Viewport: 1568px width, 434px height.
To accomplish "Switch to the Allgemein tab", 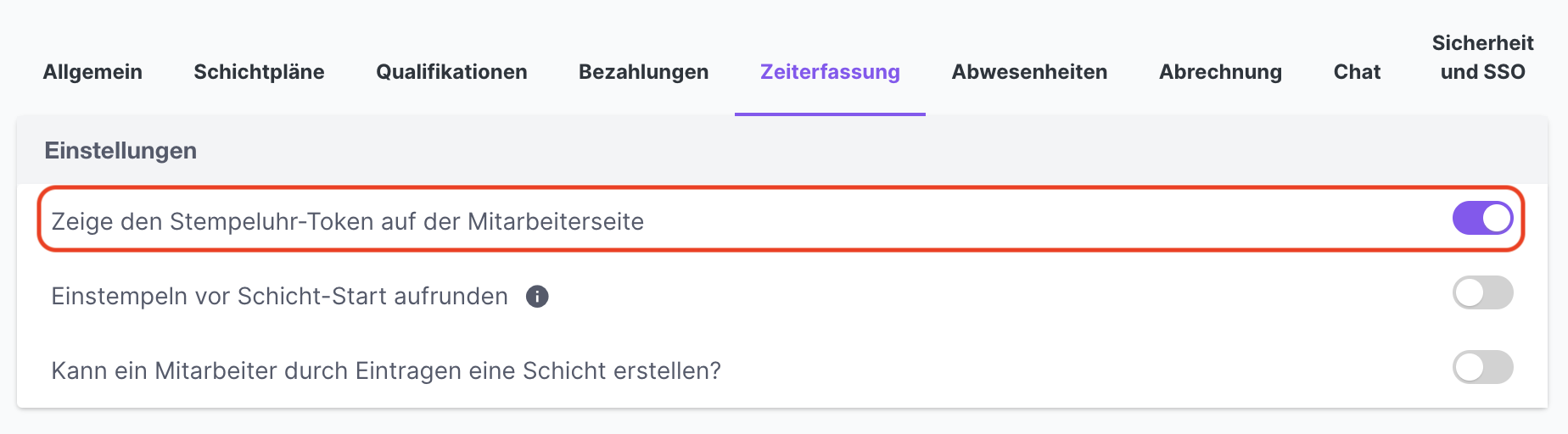I will [92, 72].
